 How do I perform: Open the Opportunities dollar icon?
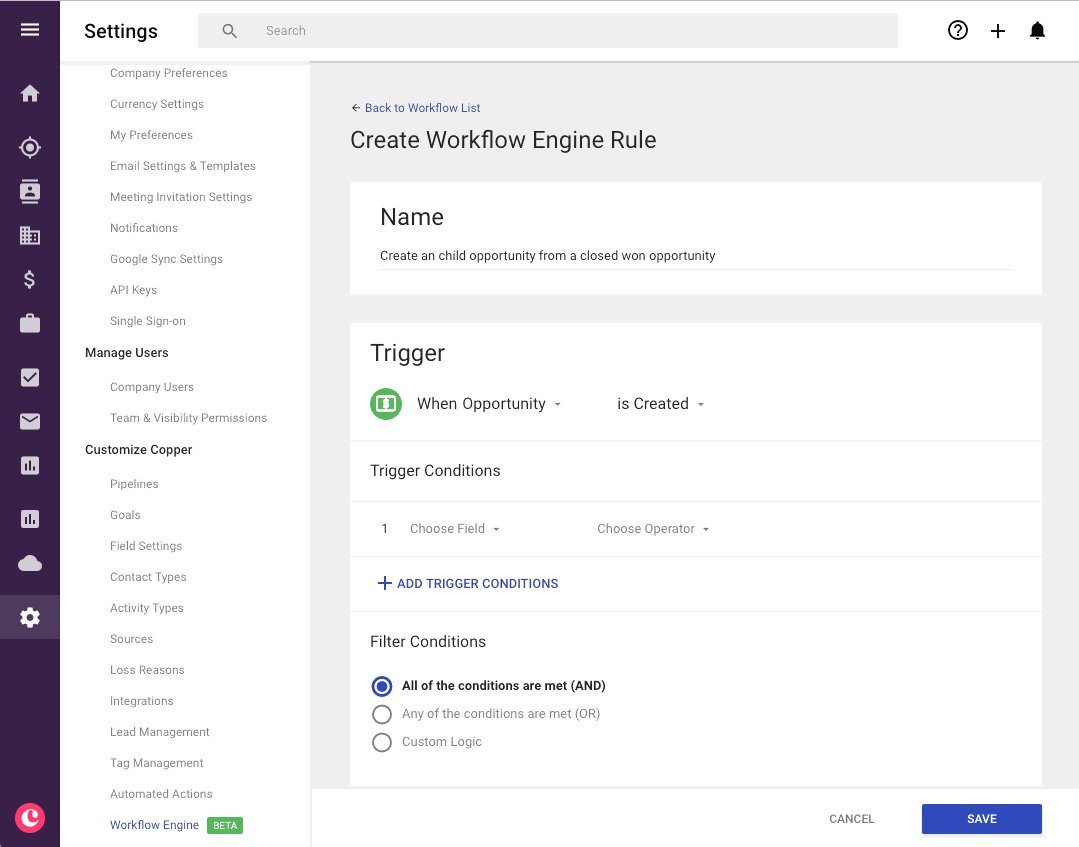[30, 279]
